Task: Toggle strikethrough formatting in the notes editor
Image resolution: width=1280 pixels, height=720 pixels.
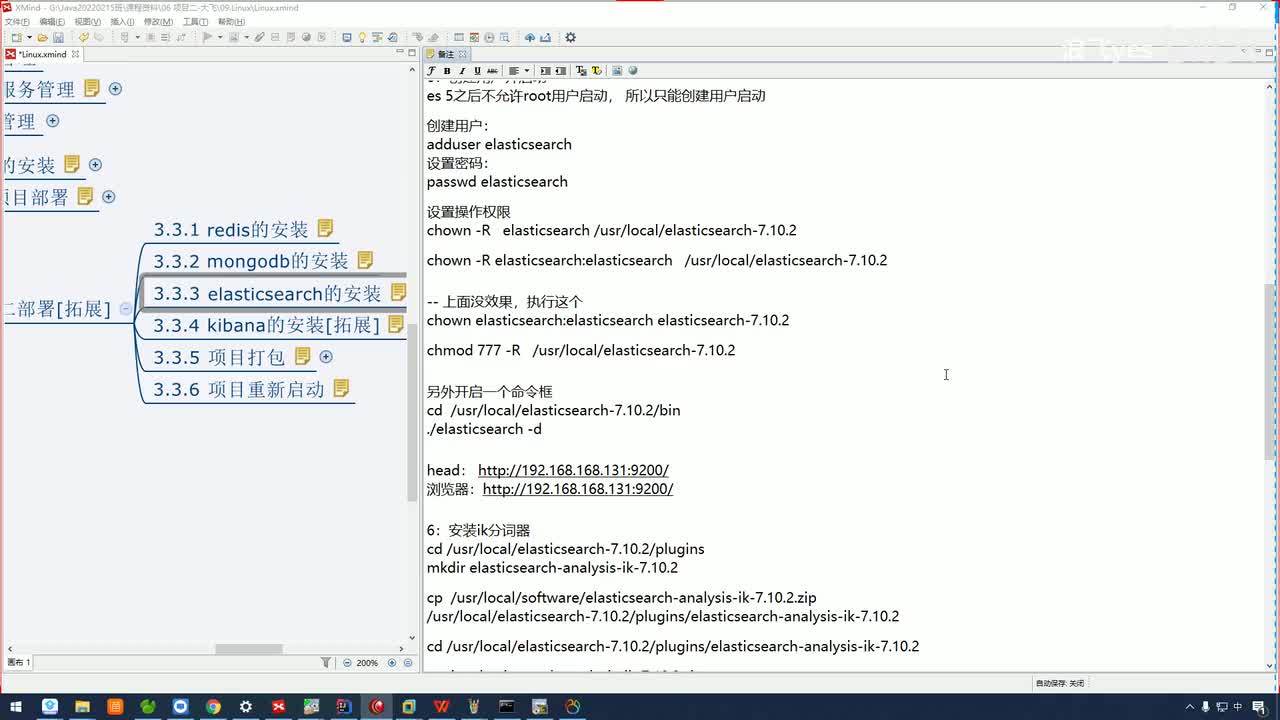Action: click(x=492, y=71)
